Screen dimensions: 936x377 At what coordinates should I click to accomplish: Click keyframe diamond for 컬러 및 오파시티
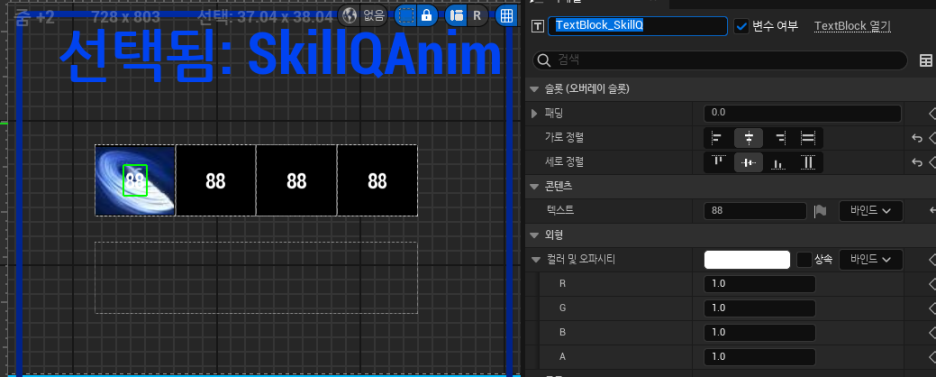(x=932, y=259)
